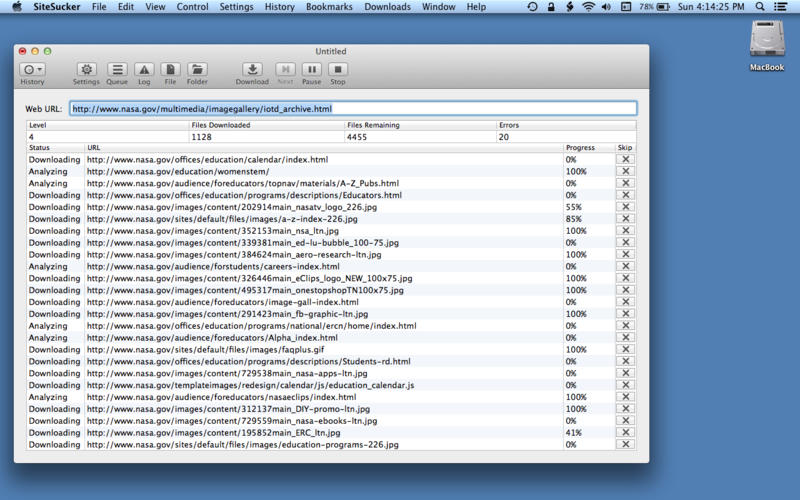This screenshot has width=800, height=500.
Task: Click the URL column header
Action: point(323,148)
